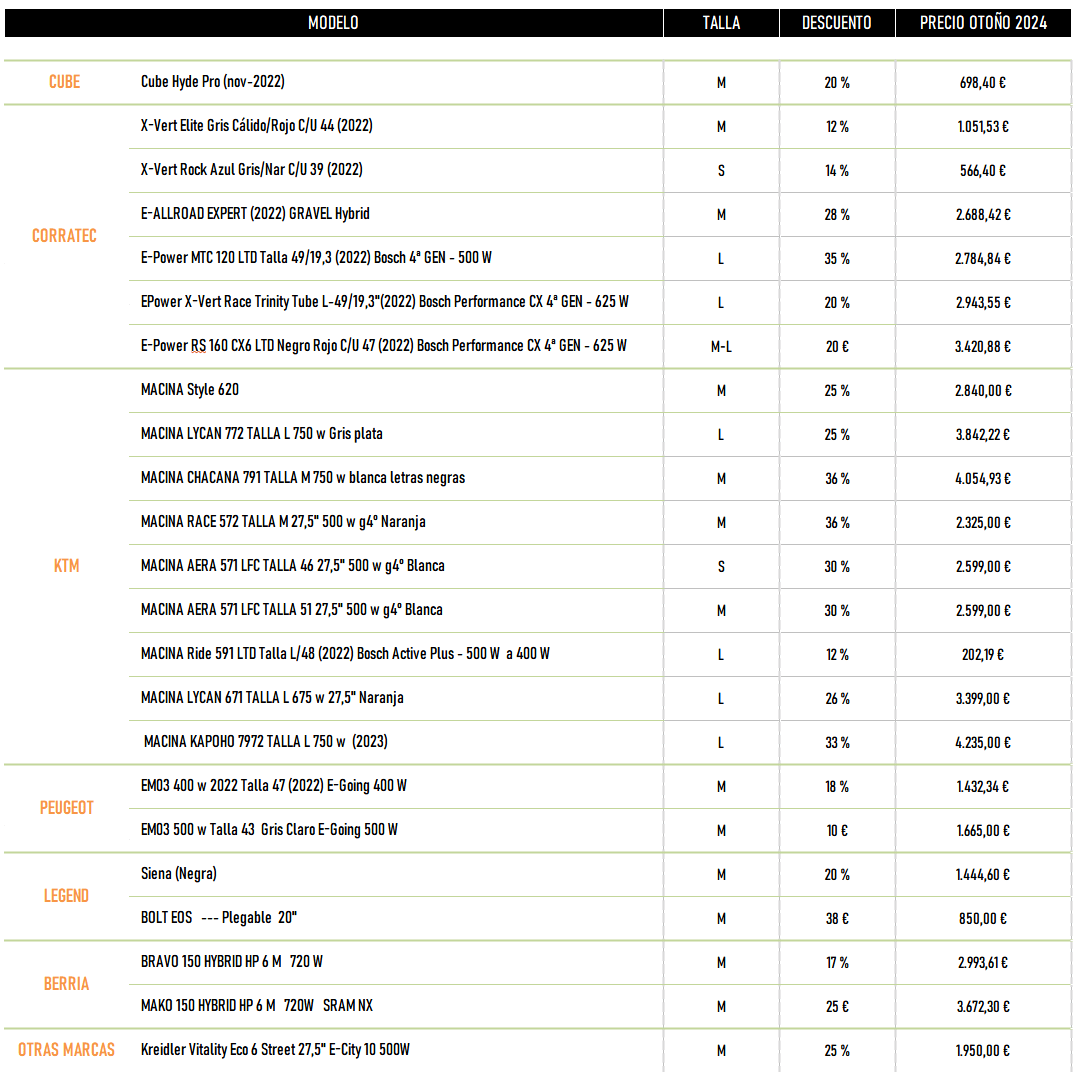1076x1083 pixels.
Task: Select the PRECIO OTOÑO 2024 header
Action: (x=983, y=23)
